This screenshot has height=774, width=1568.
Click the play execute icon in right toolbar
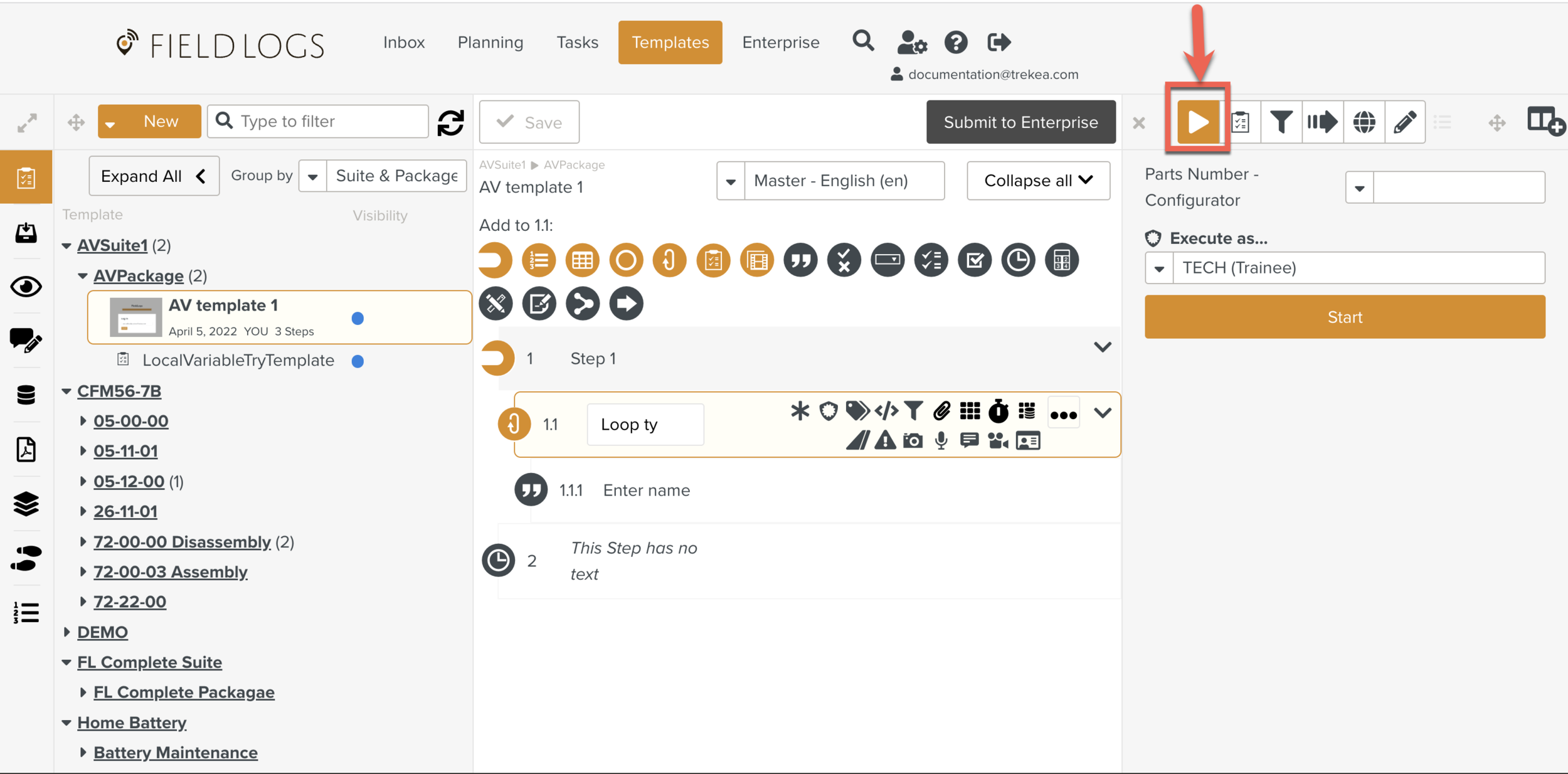tap(1197, 122)
